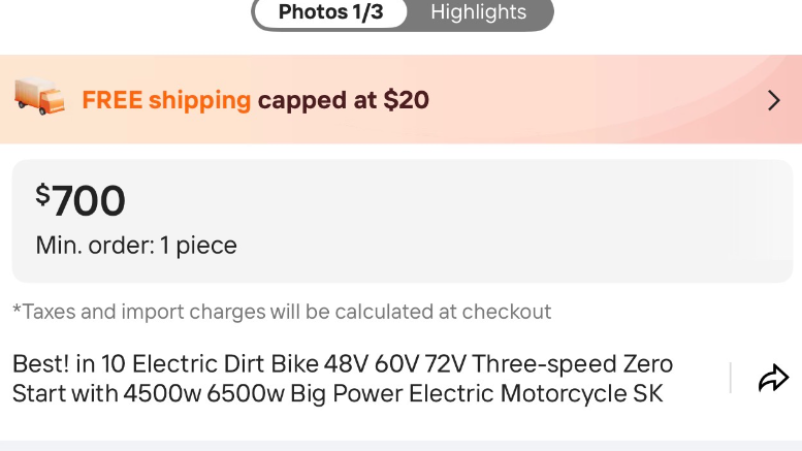
Task: Click 'Three-speed Zero' in the product title
Action: pyautogui.click(x=572, y=364)
